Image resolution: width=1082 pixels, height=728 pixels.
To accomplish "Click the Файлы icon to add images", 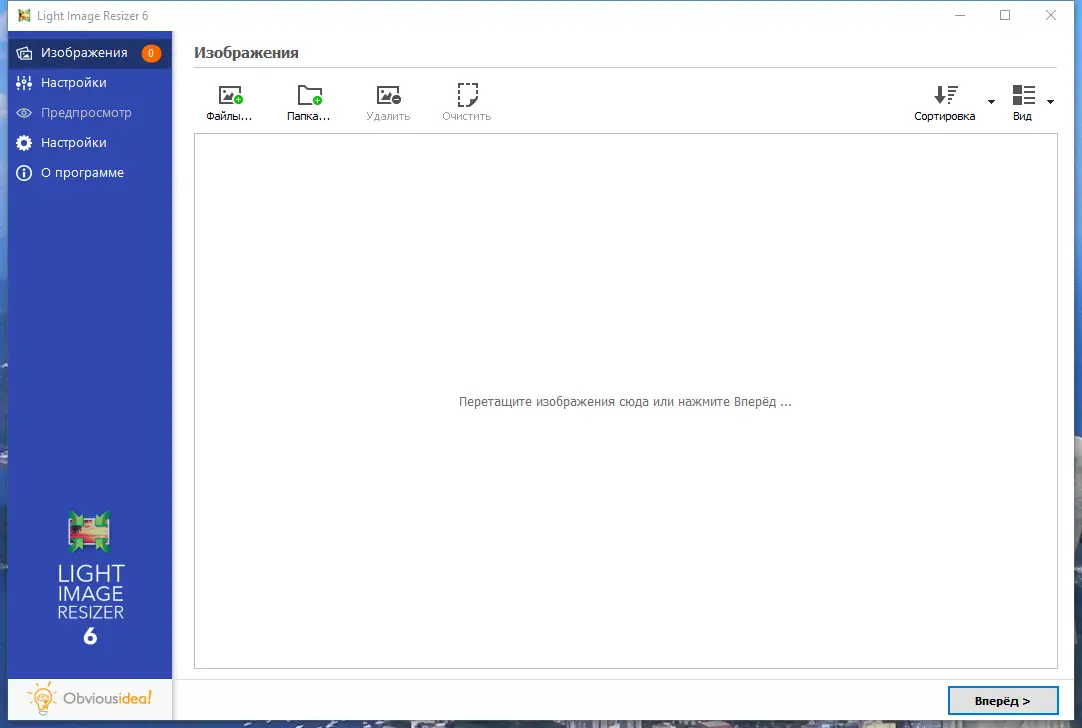I will (230, 95).
